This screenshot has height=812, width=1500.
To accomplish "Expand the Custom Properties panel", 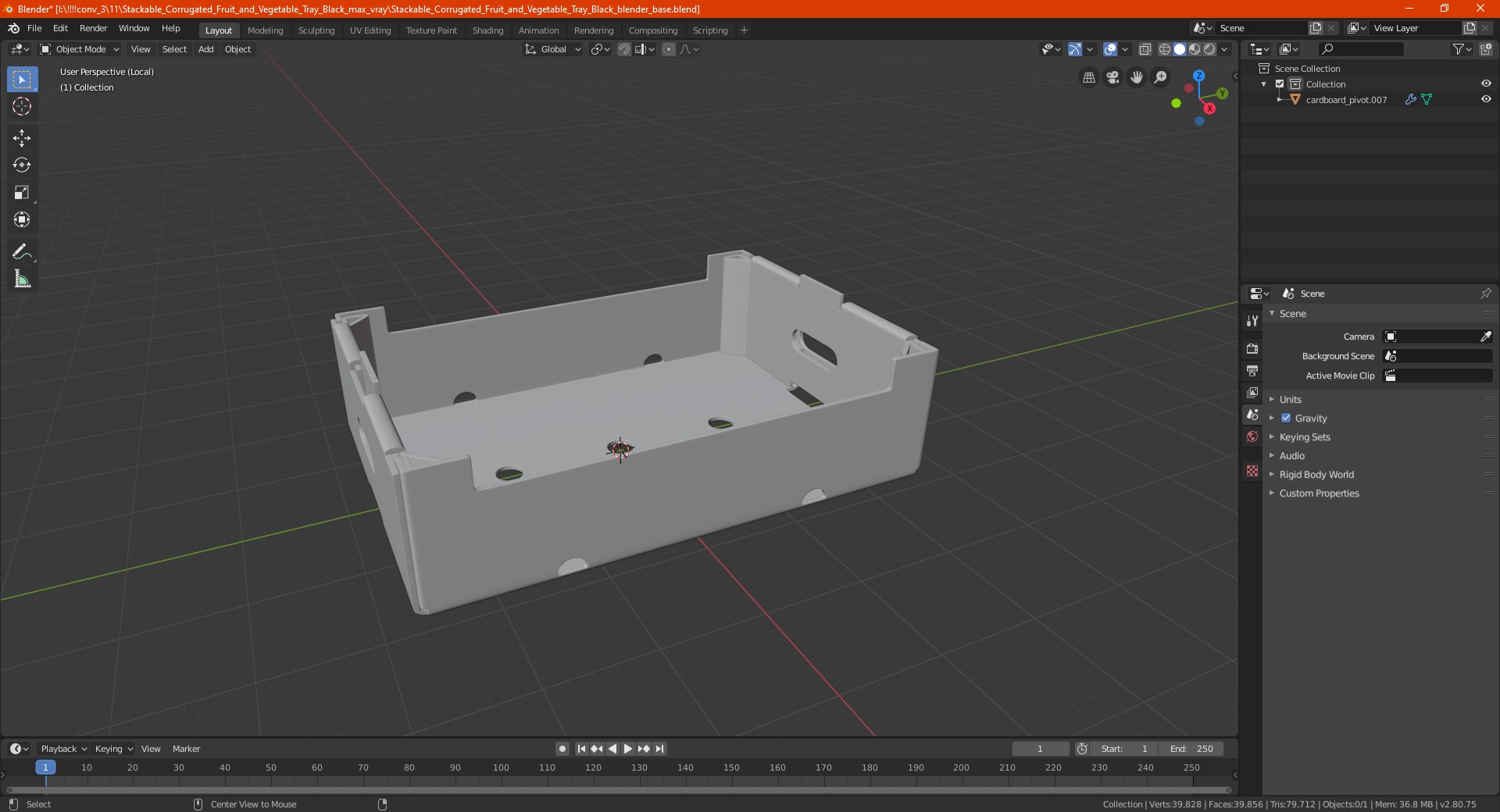I will 1319,493.
